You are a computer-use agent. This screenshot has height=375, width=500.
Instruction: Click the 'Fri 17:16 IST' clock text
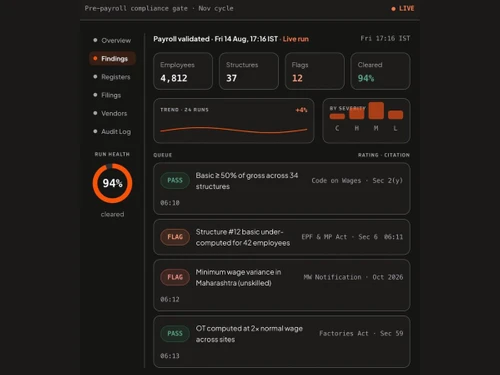pyautogui.click(x=385, y=39)
